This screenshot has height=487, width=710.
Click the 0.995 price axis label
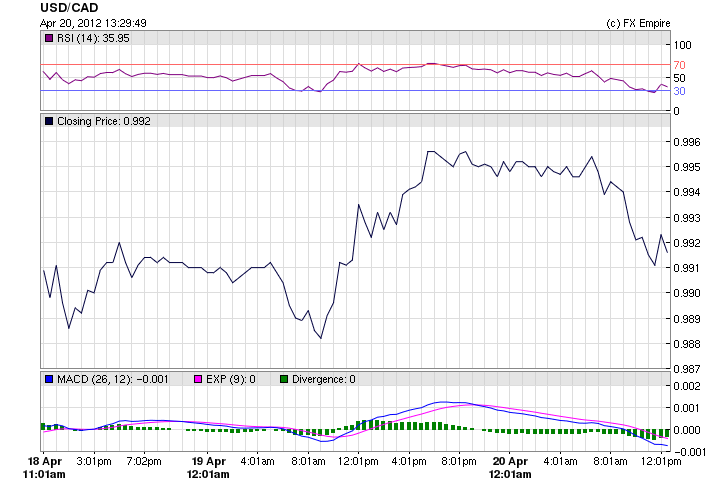(x=687, y=167)
